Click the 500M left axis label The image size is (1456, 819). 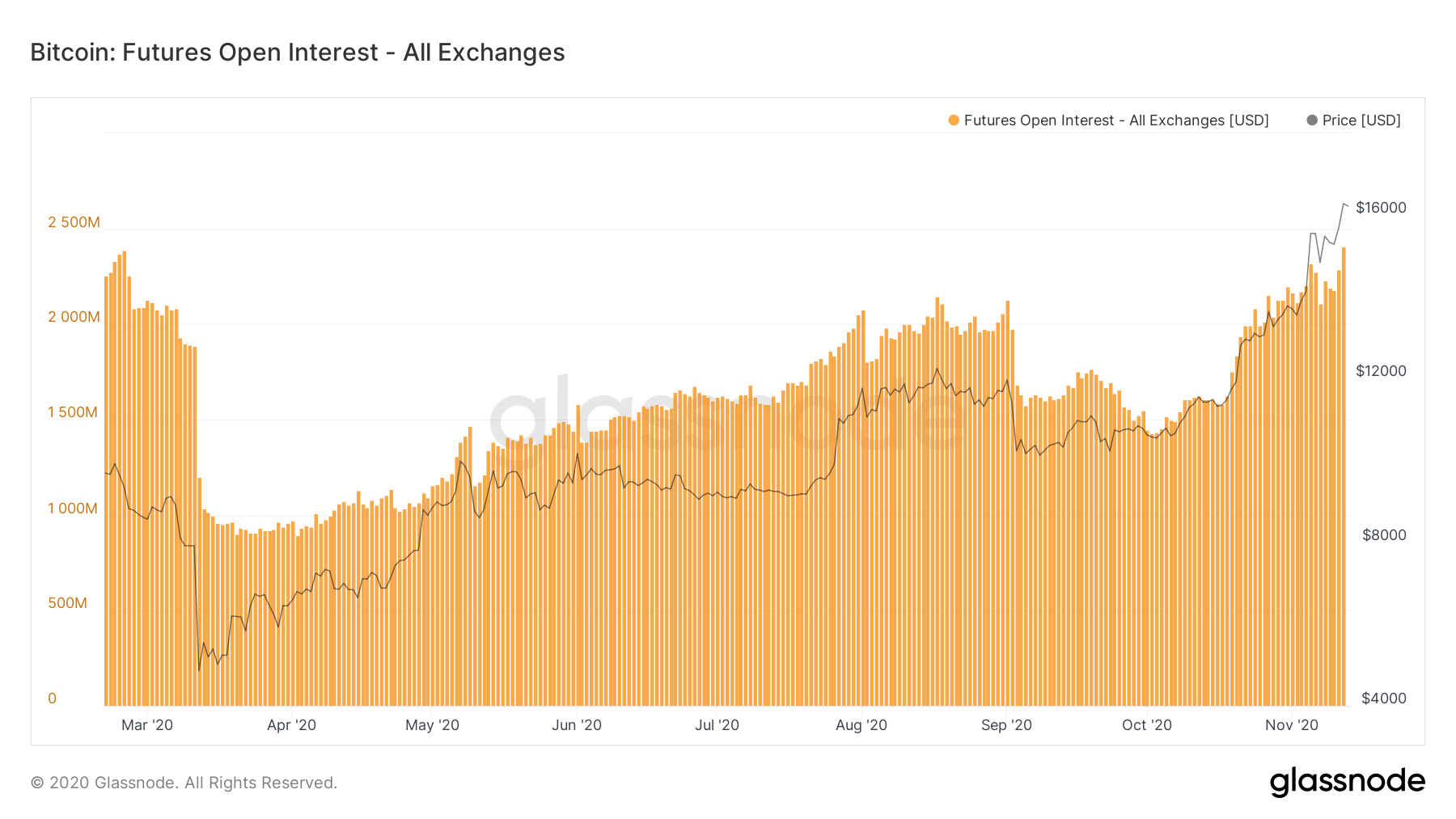[x=67, y=603]
